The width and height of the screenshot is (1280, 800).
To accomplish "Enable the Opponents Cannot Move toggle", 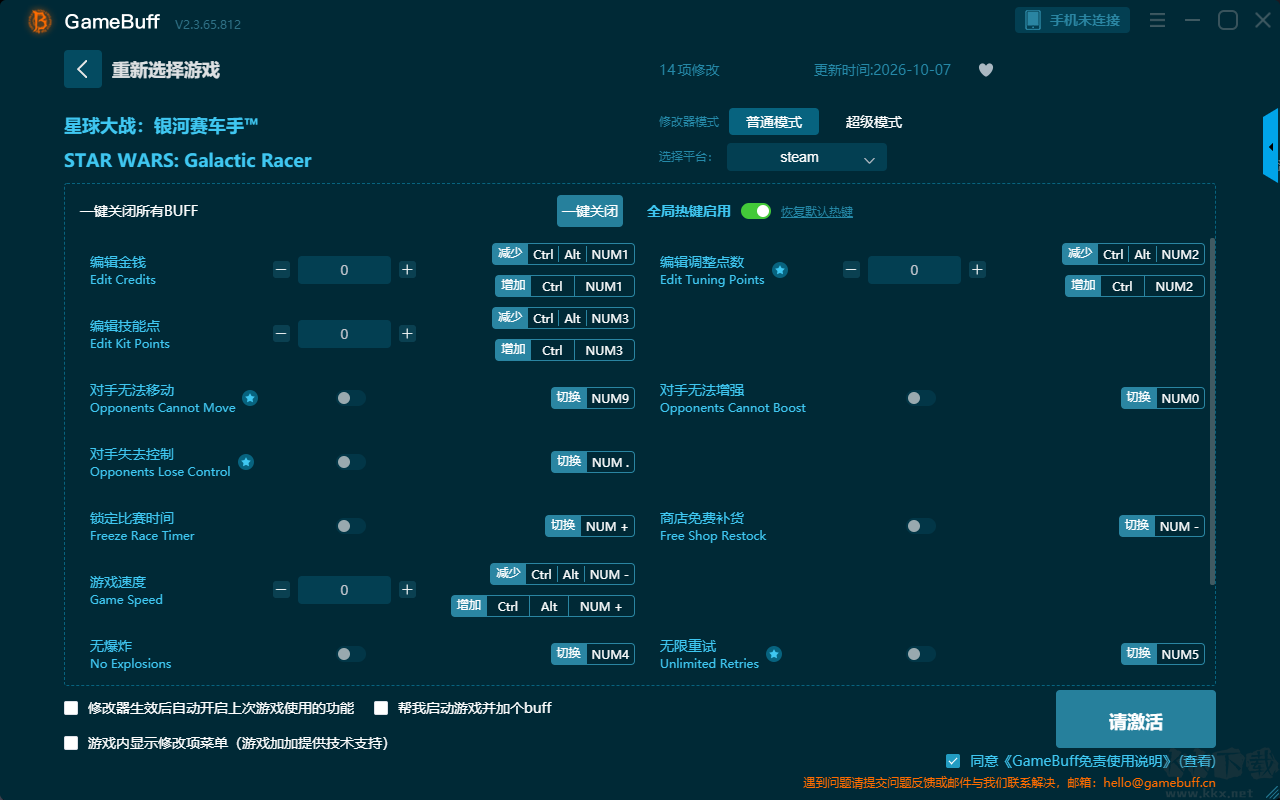I will (351, 398).
